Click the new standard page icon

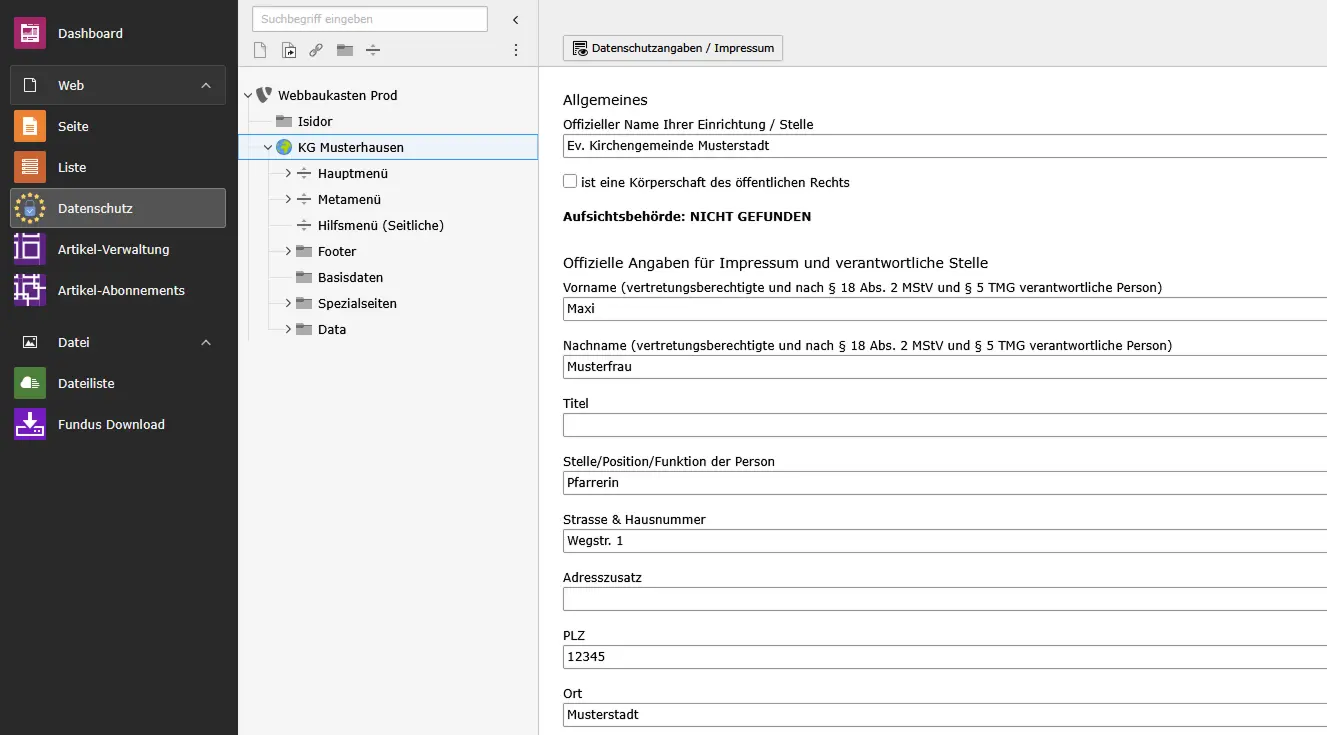coord(260,50)
